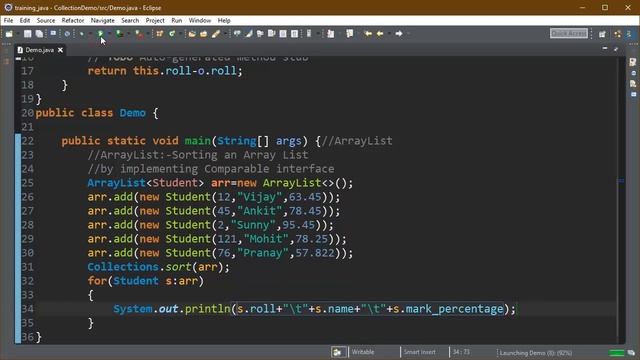The height and width of the screenshot is (360, 640).
Task: Click Toggle Mark Occurrences icon
Action: click(248, 33)
